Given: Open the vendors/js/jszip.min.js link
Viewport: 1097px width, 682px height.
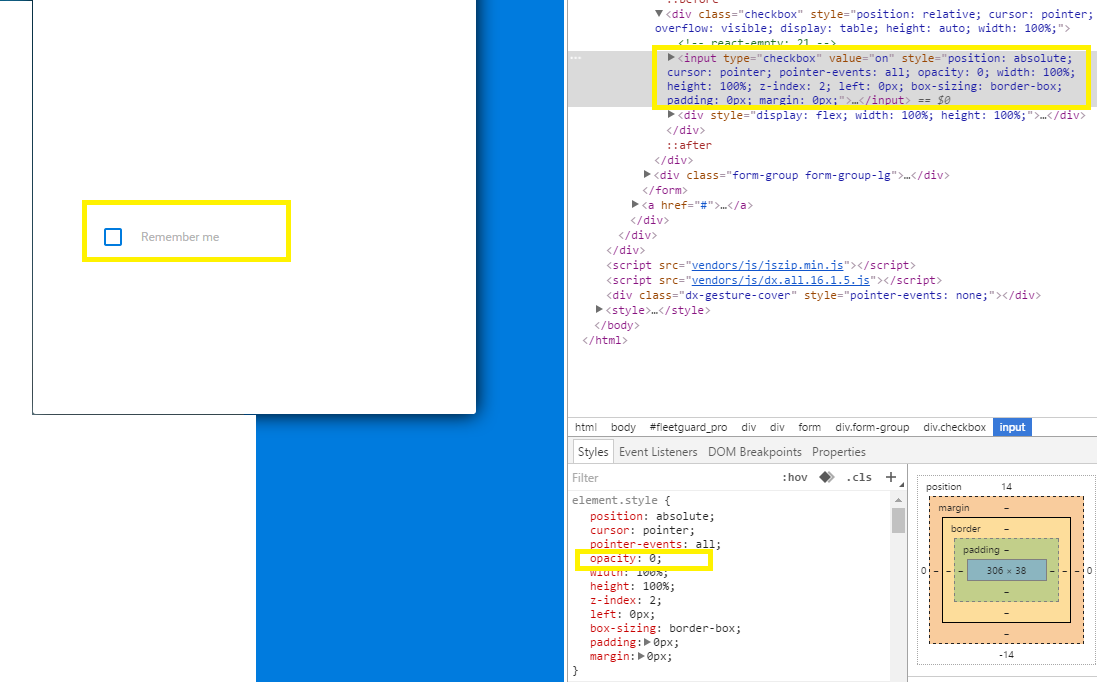Looking at the screenshot, I should 767,265.
